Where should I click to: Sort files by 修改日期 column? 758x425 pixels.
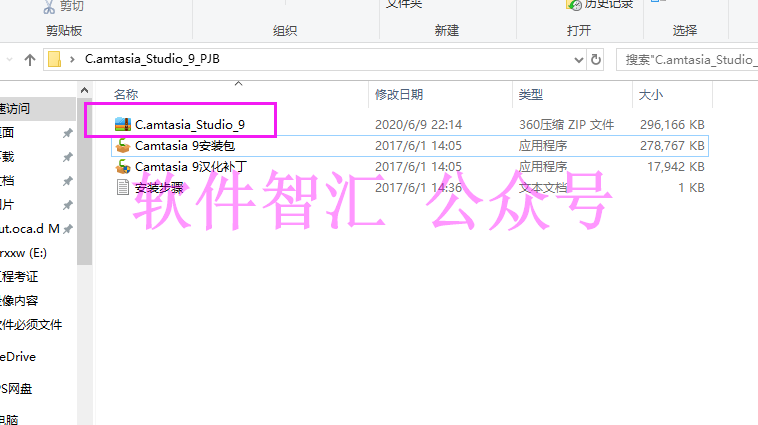399,94
